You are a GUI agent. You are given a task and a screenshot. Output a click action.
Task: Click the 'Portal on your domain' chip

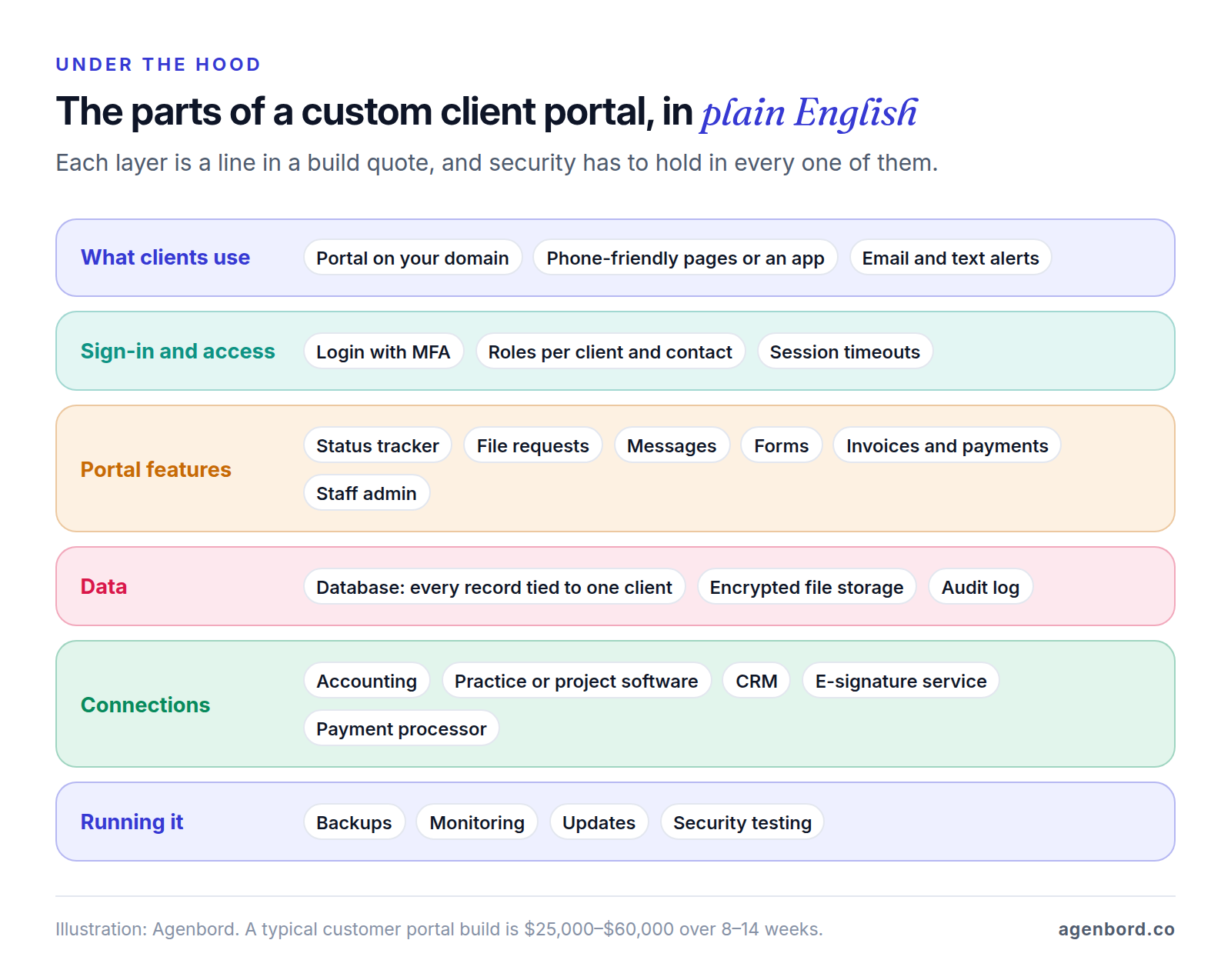[x=412, y=258]
